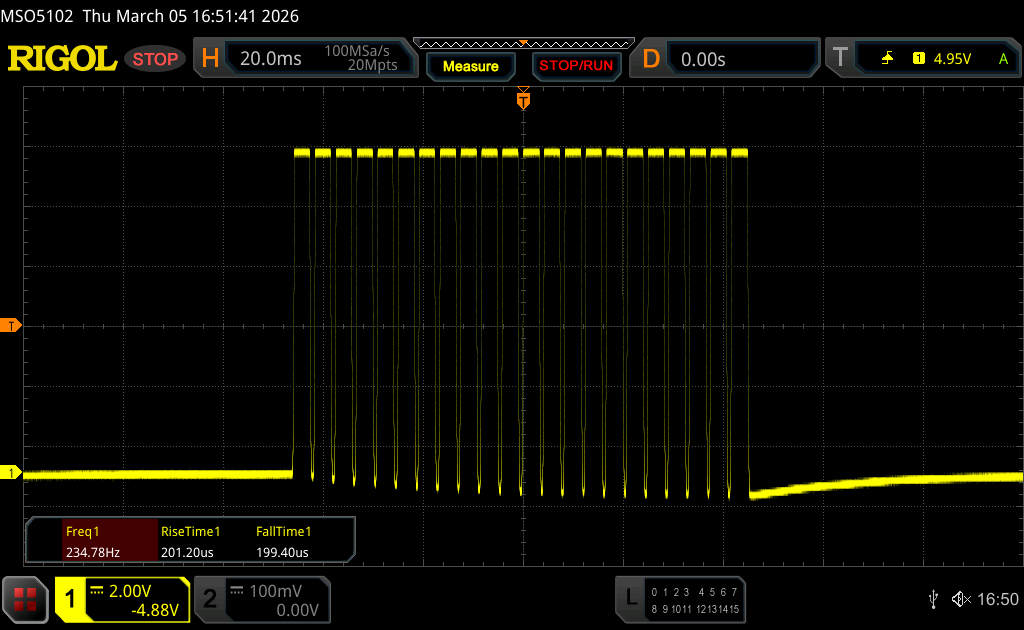
Task: Click channel 1 ground reference marker
Action: pos(11,473)
